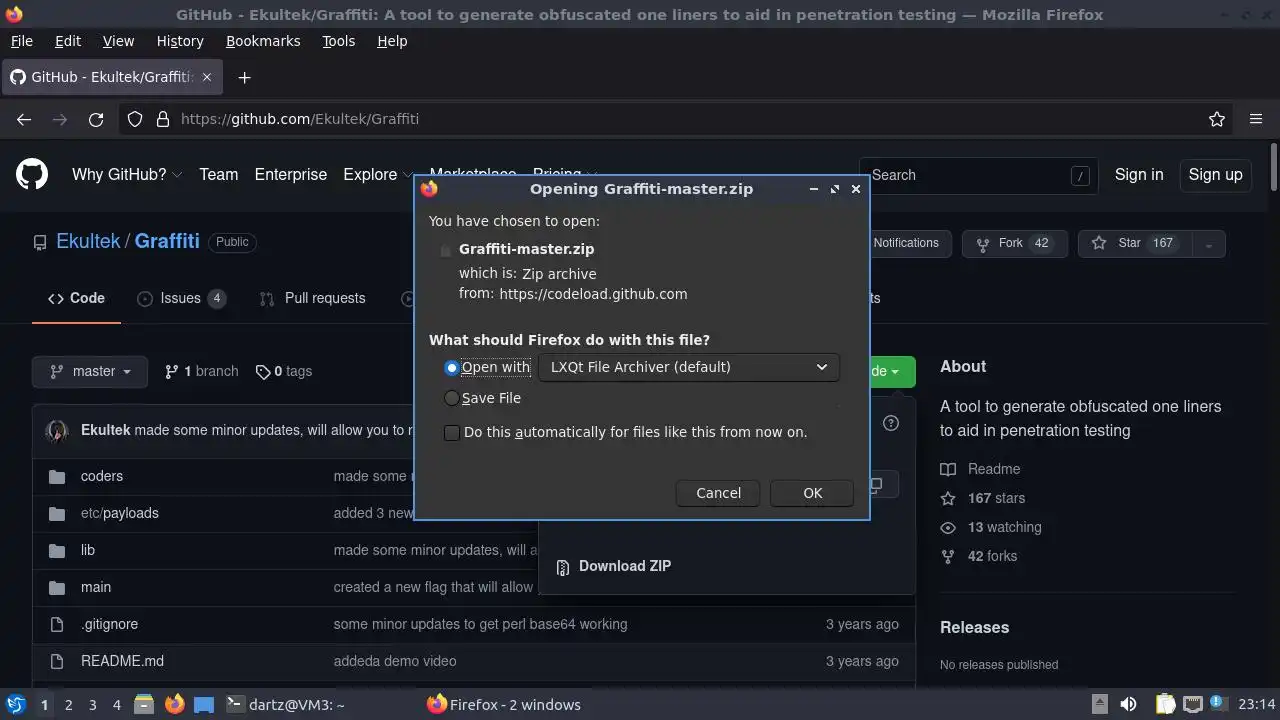Open the taskbar file manager icon

(144, 705)
